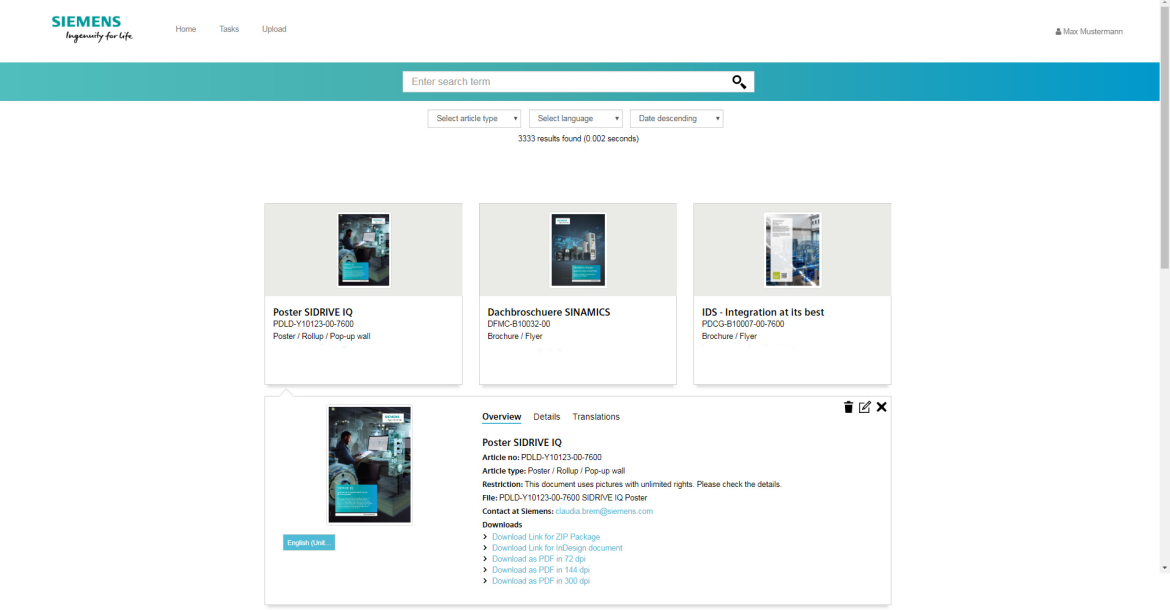1170x610 pixels.
Task: Change sorting via Date descending dropdown
Action: coord(677,119)
